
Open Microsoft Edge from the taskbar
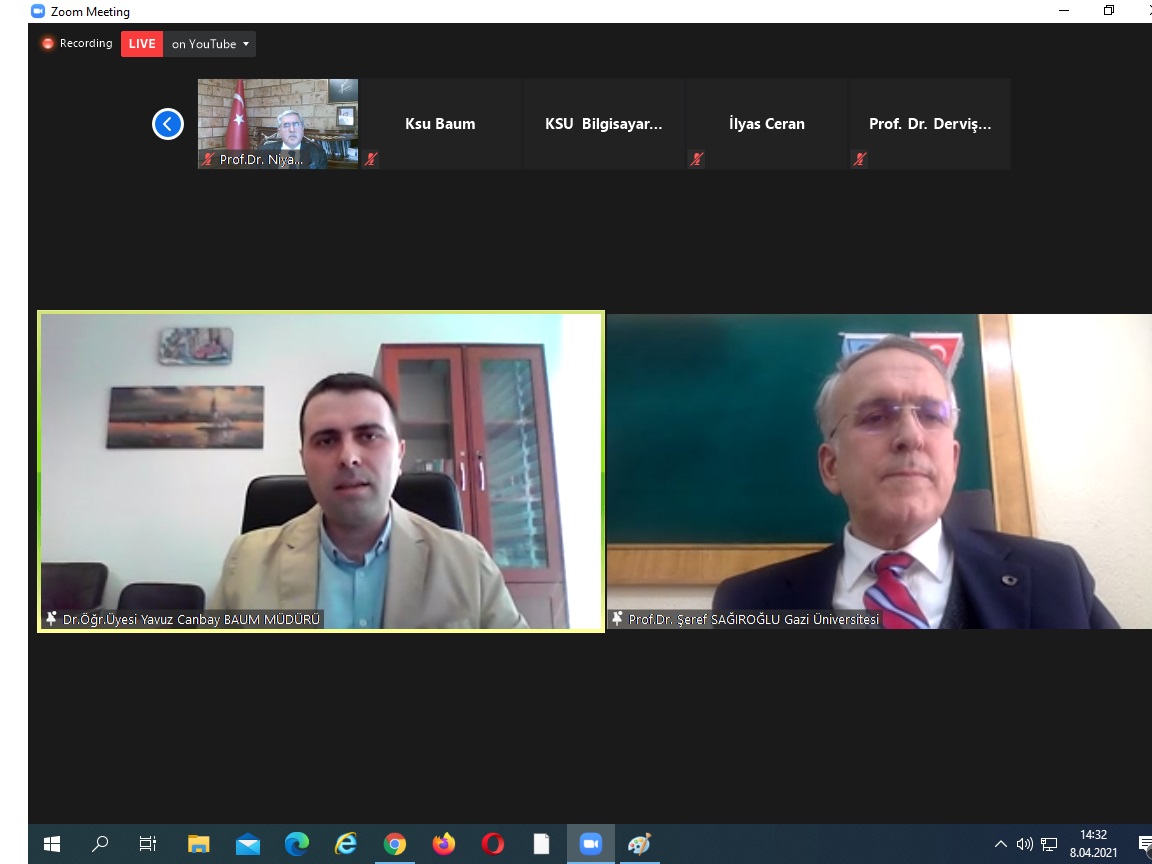297,844
